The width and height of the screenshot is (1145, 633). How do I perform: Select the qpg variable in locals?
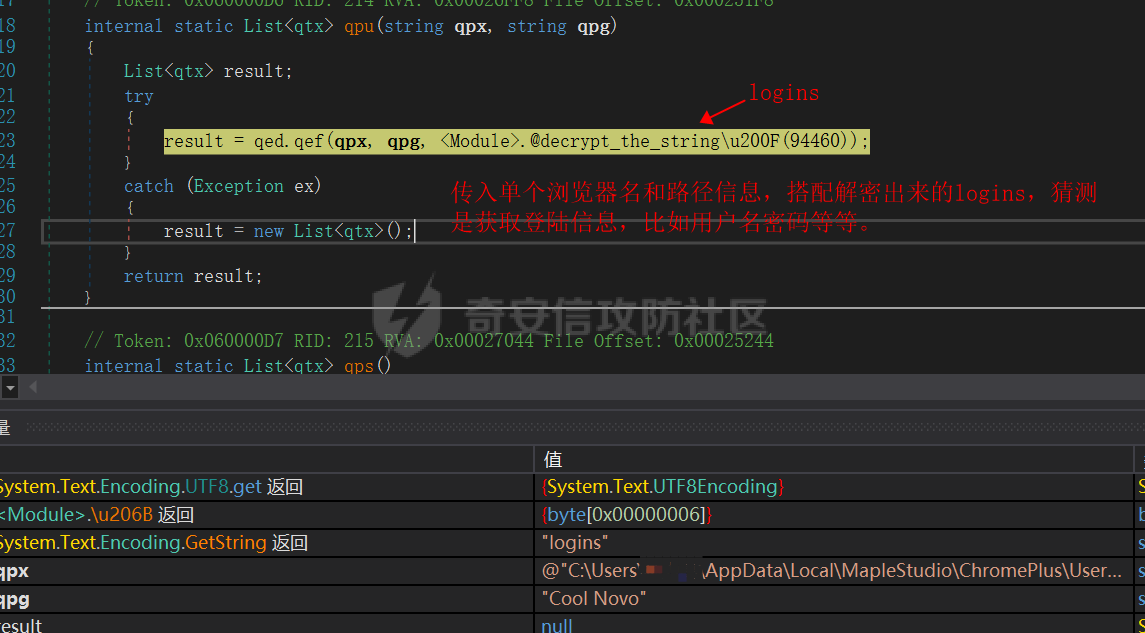(14, 599)
